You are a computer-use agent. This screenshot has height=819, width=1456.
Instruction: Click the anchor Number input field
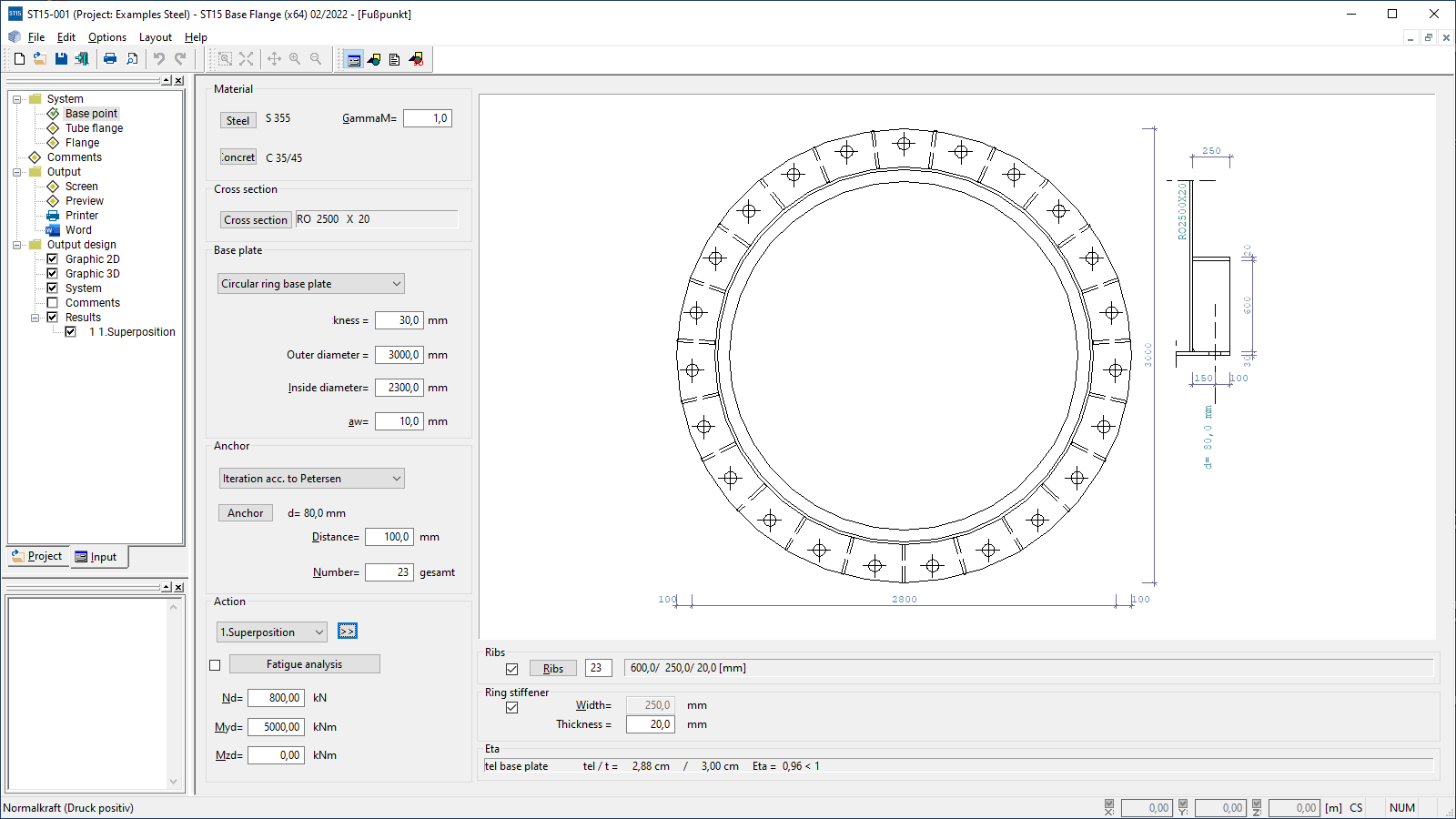coord(389,572)
